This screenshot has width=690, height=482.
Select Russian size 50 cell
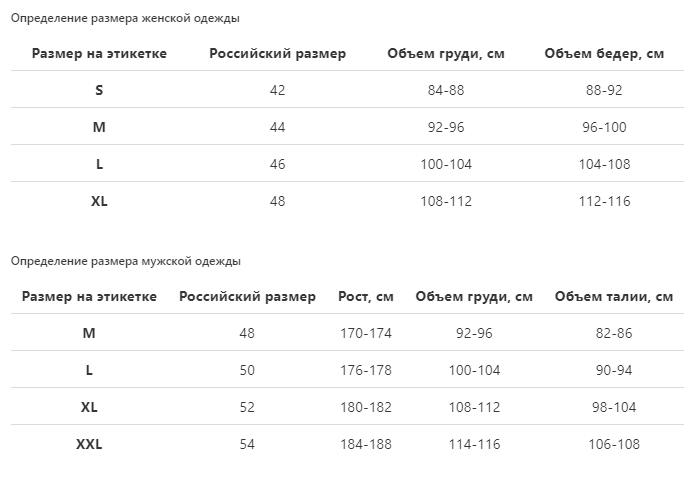tap(247, 370)
